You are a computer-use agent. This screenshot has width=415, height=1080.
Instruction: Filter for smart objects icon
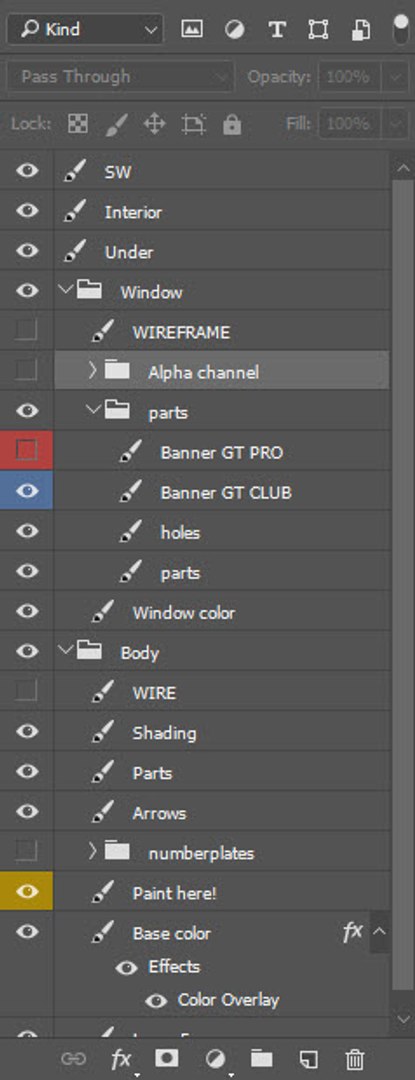pos(361,29)
